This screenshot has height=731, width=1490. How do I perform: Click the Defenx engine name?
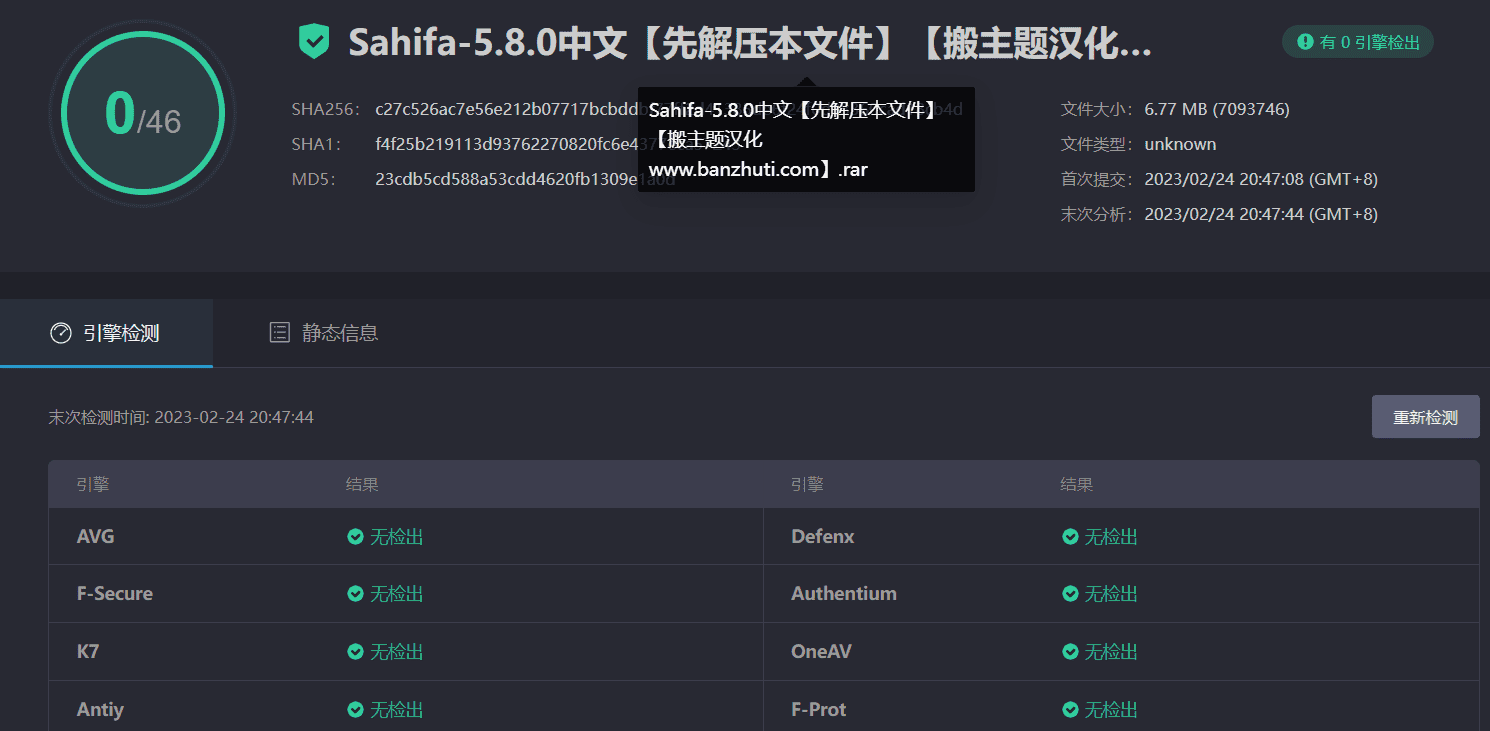coord(823,537)
